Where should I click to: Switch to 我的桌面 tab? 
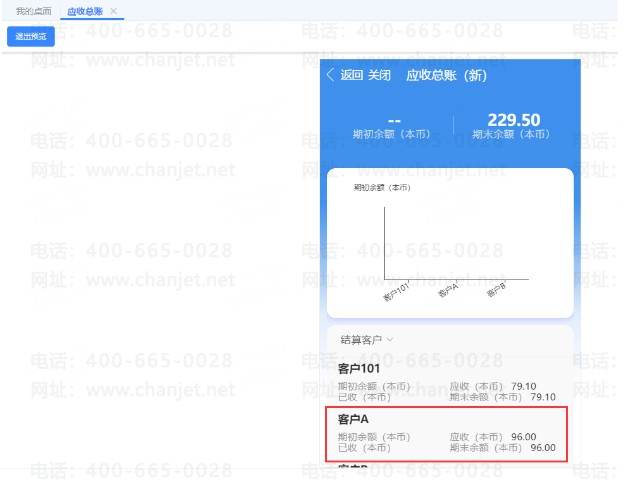click(x=34, y=11)
